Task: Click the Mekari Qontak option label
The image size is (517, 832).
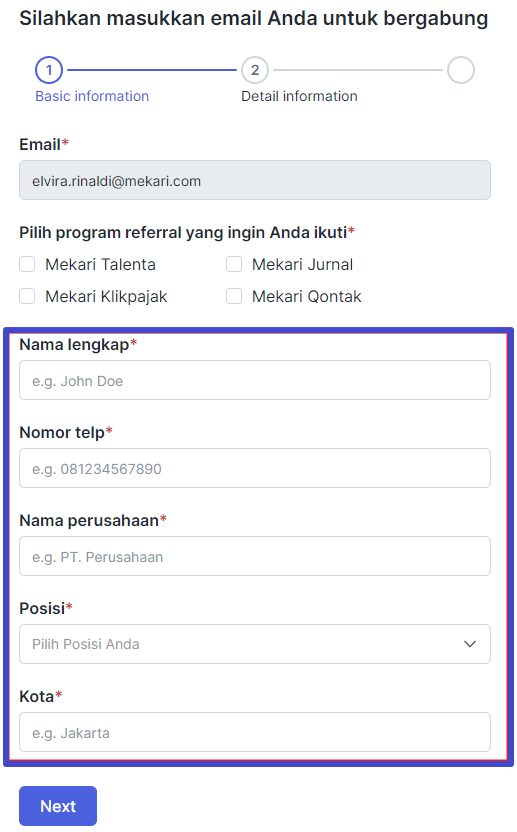Action: tap(306, 296)
